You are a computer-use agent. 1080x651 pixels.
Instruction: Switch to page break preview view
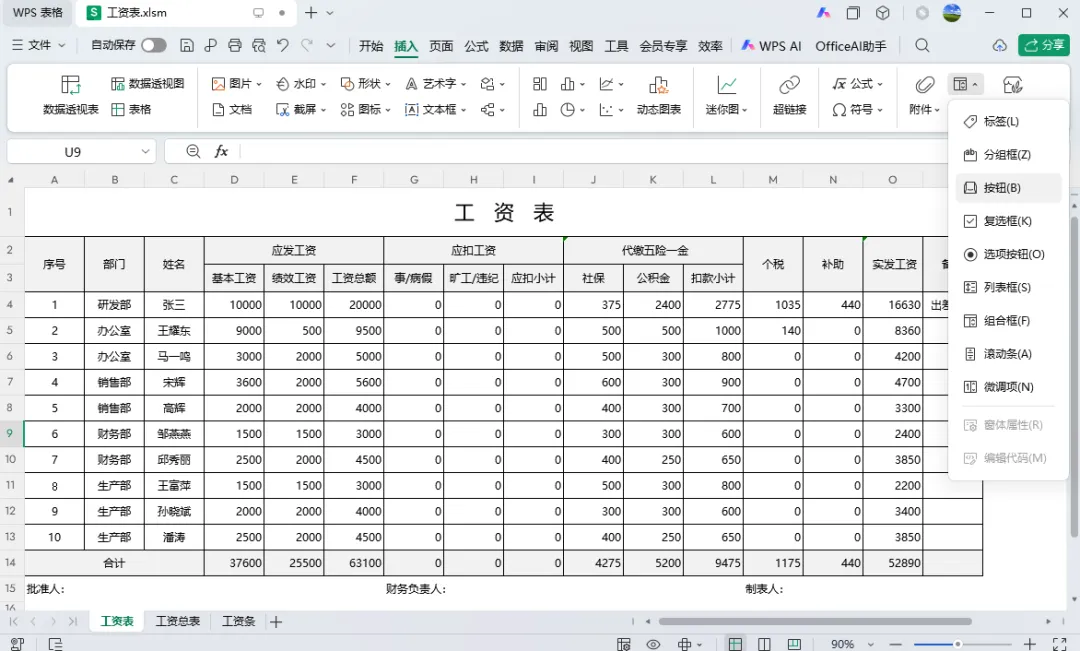coord(793,644)
